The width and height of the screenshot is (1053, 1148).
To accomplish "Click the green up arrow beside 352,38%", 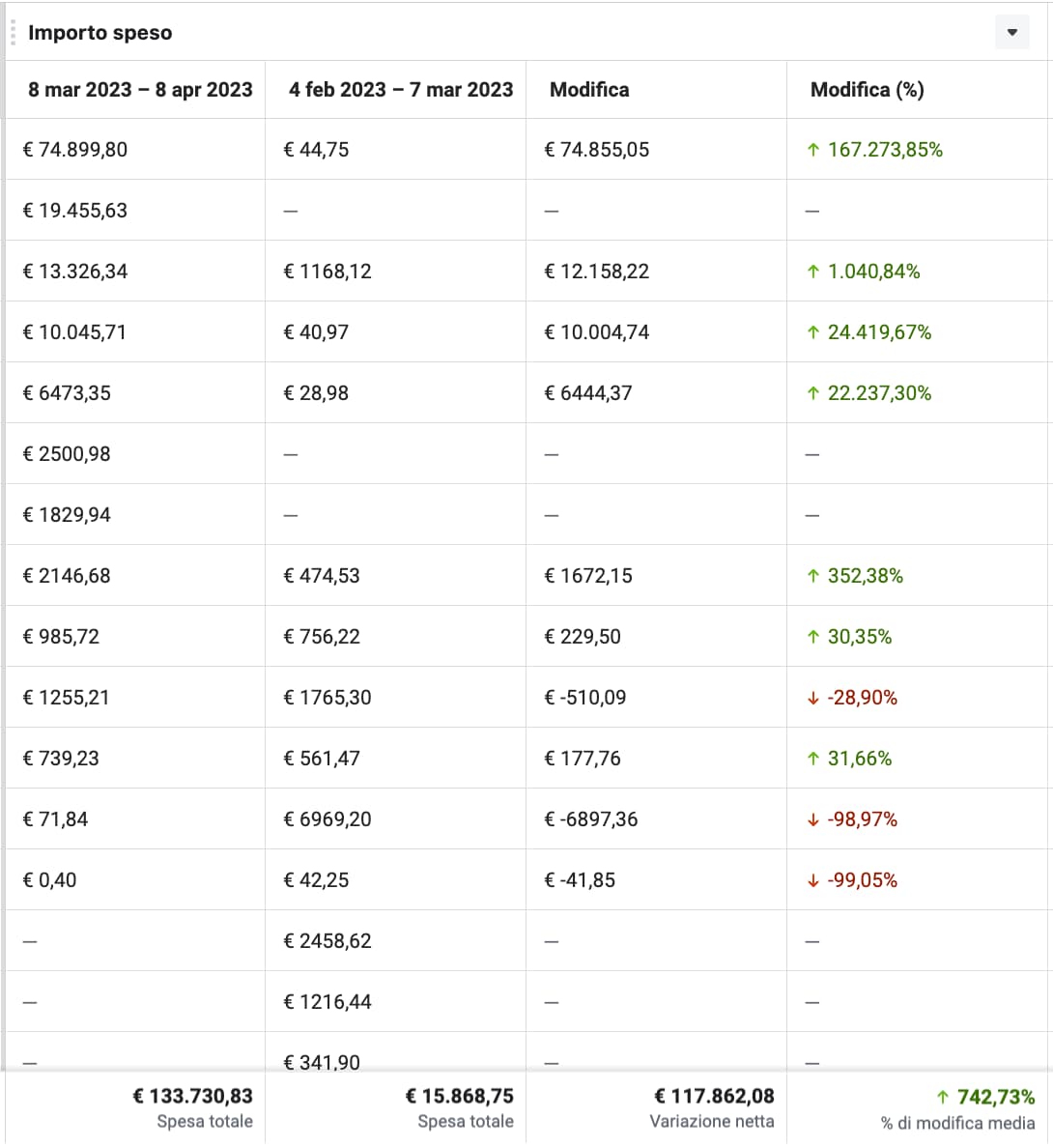I will pos(813,576).
